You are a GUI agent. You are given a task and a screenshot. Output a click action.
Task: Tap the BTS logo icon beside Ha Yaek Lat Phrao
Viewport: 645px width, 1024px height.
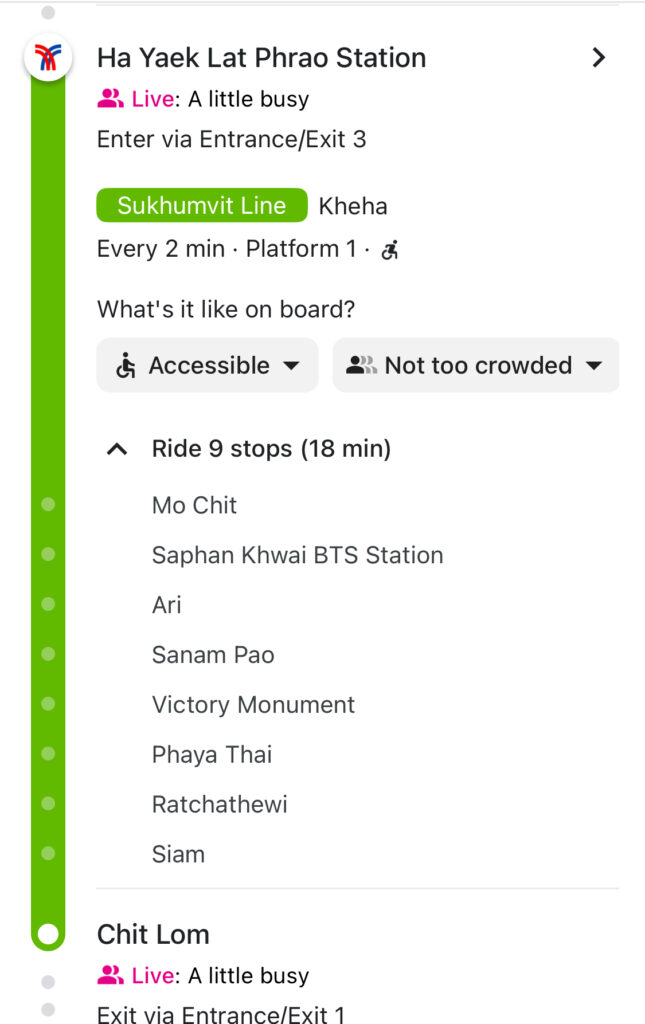coord(48,57)
